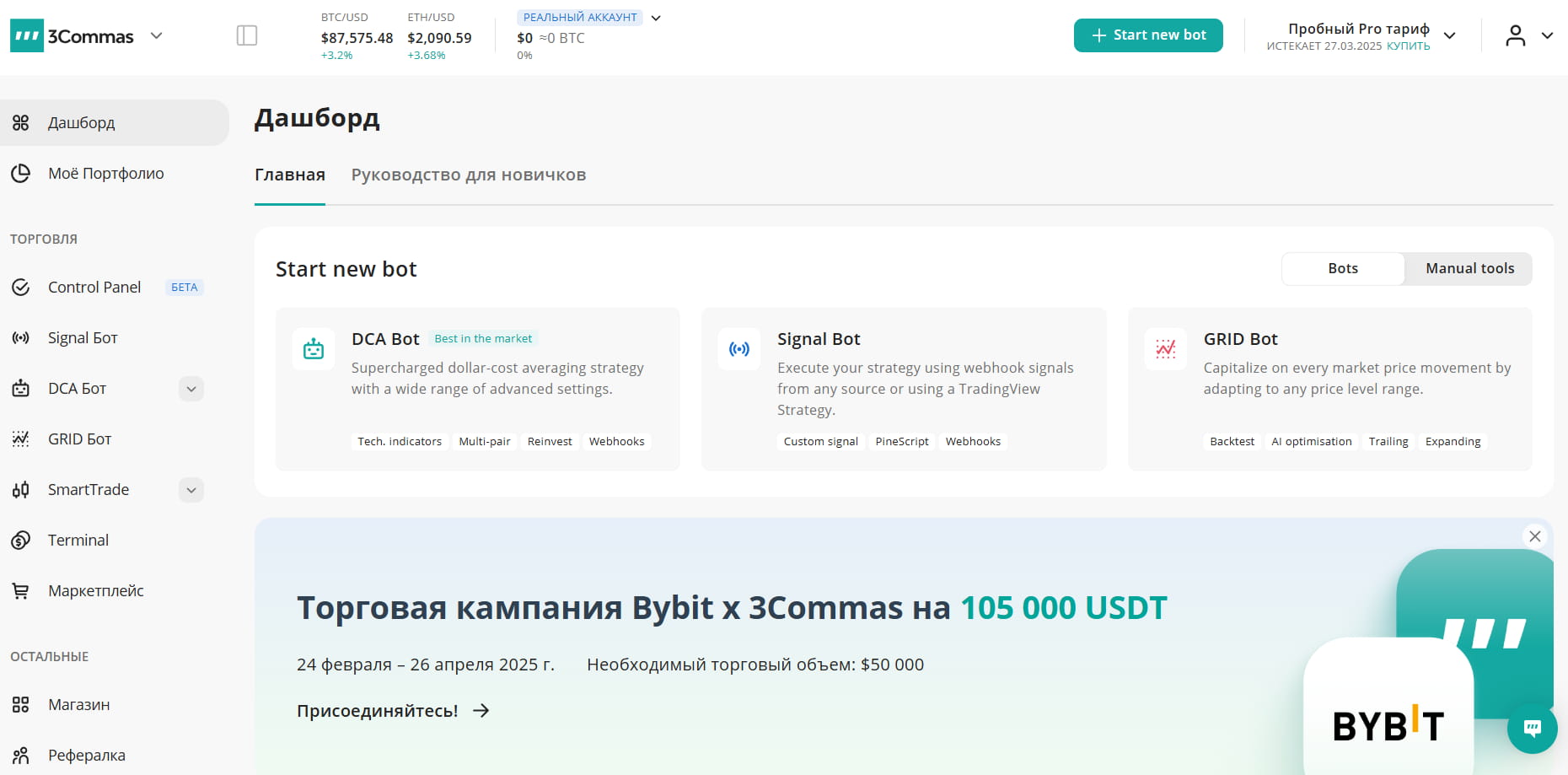Open Дашборд in the sidebar
Viewport: 1568px width, 775px height.
pyautogui.click(x=115, y=123)
